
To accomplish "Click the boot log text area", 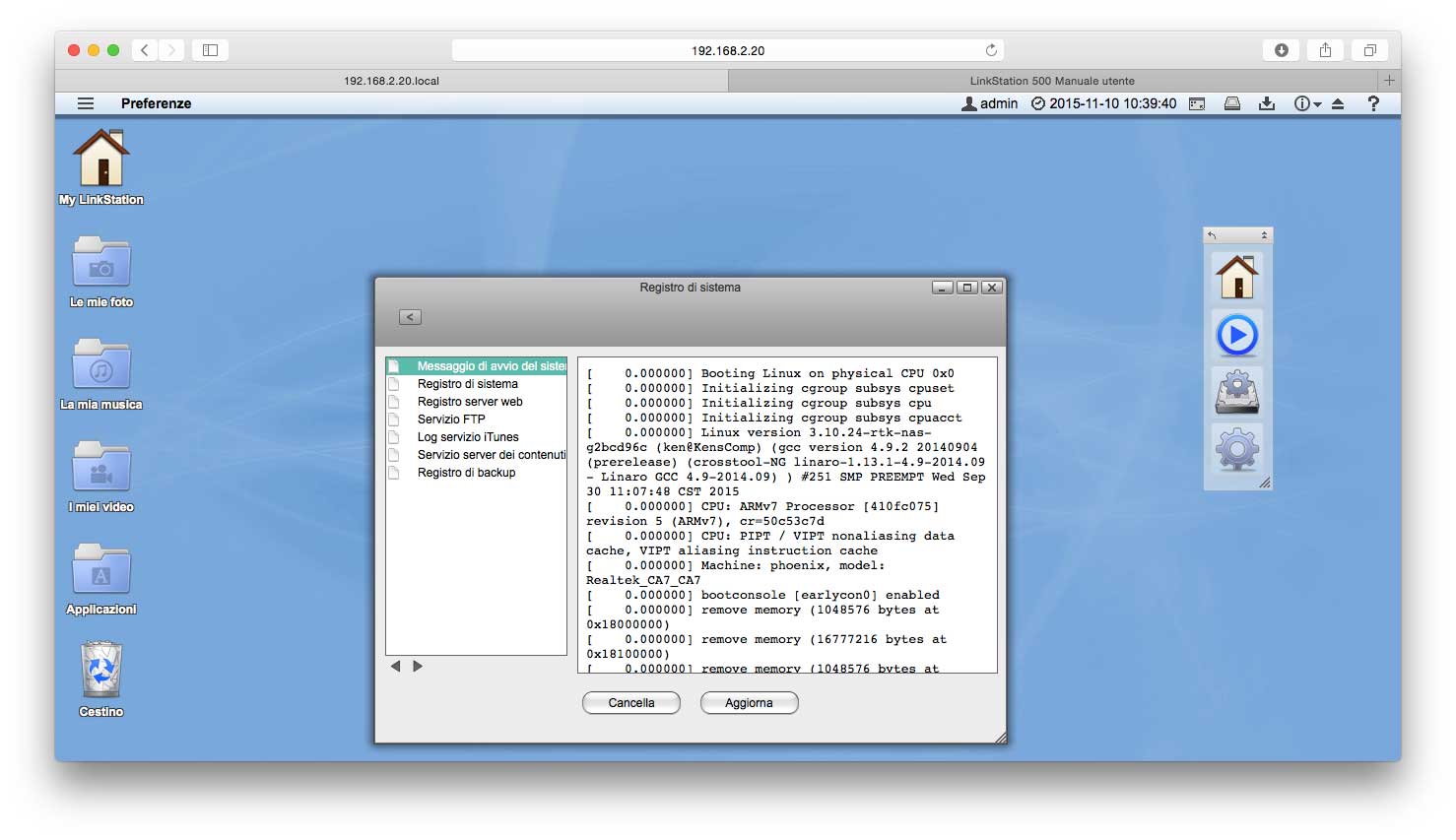I will pyautogui.click(x=787, y=515).
